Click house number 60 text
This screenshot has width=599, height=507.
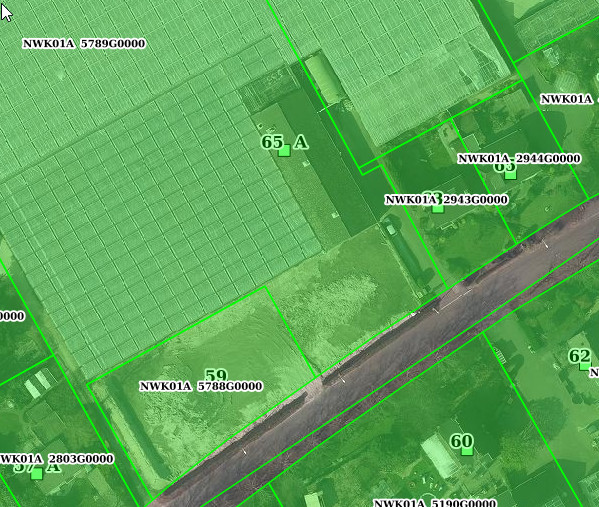pos(462,441)
